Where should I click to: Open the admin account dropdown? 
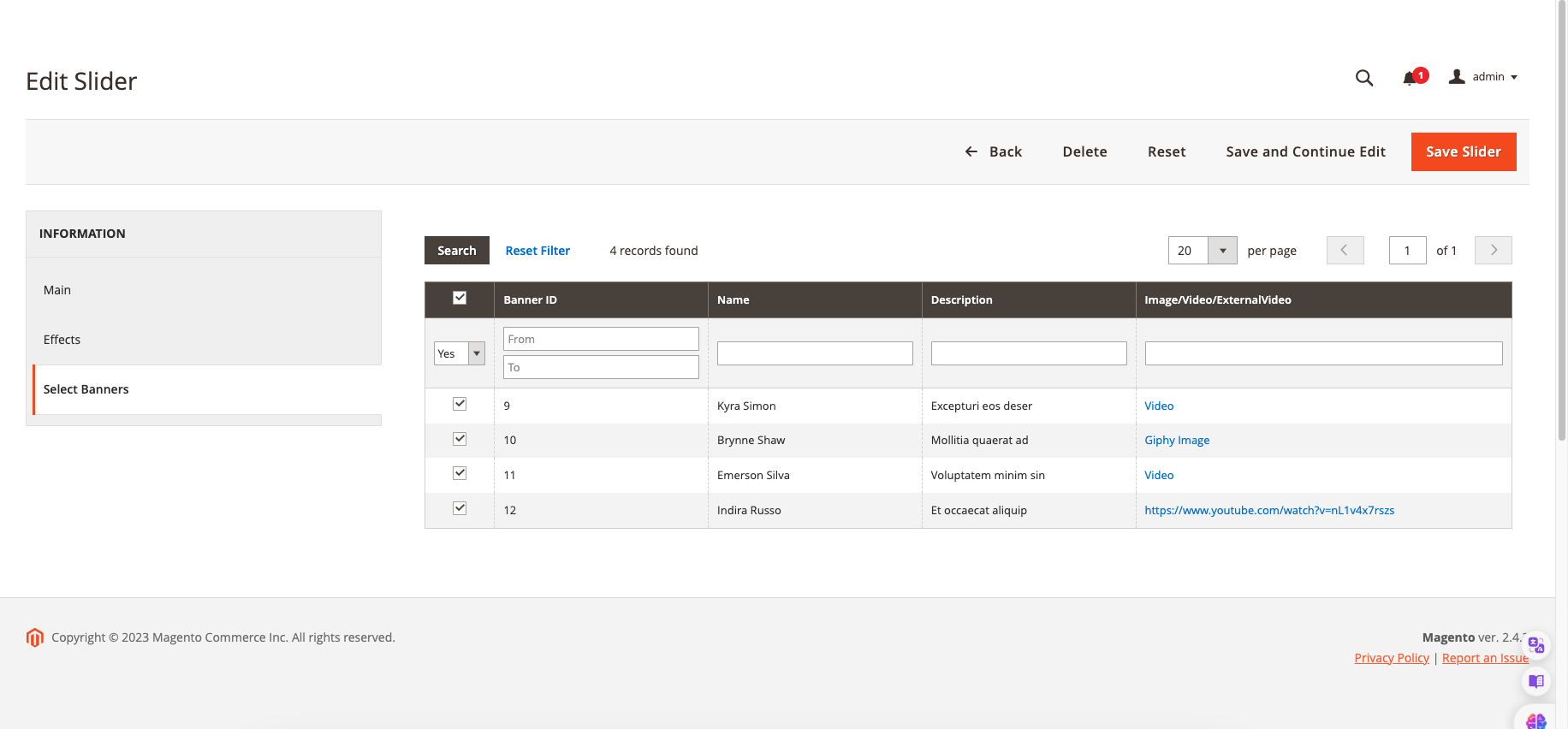(1483, 77)
